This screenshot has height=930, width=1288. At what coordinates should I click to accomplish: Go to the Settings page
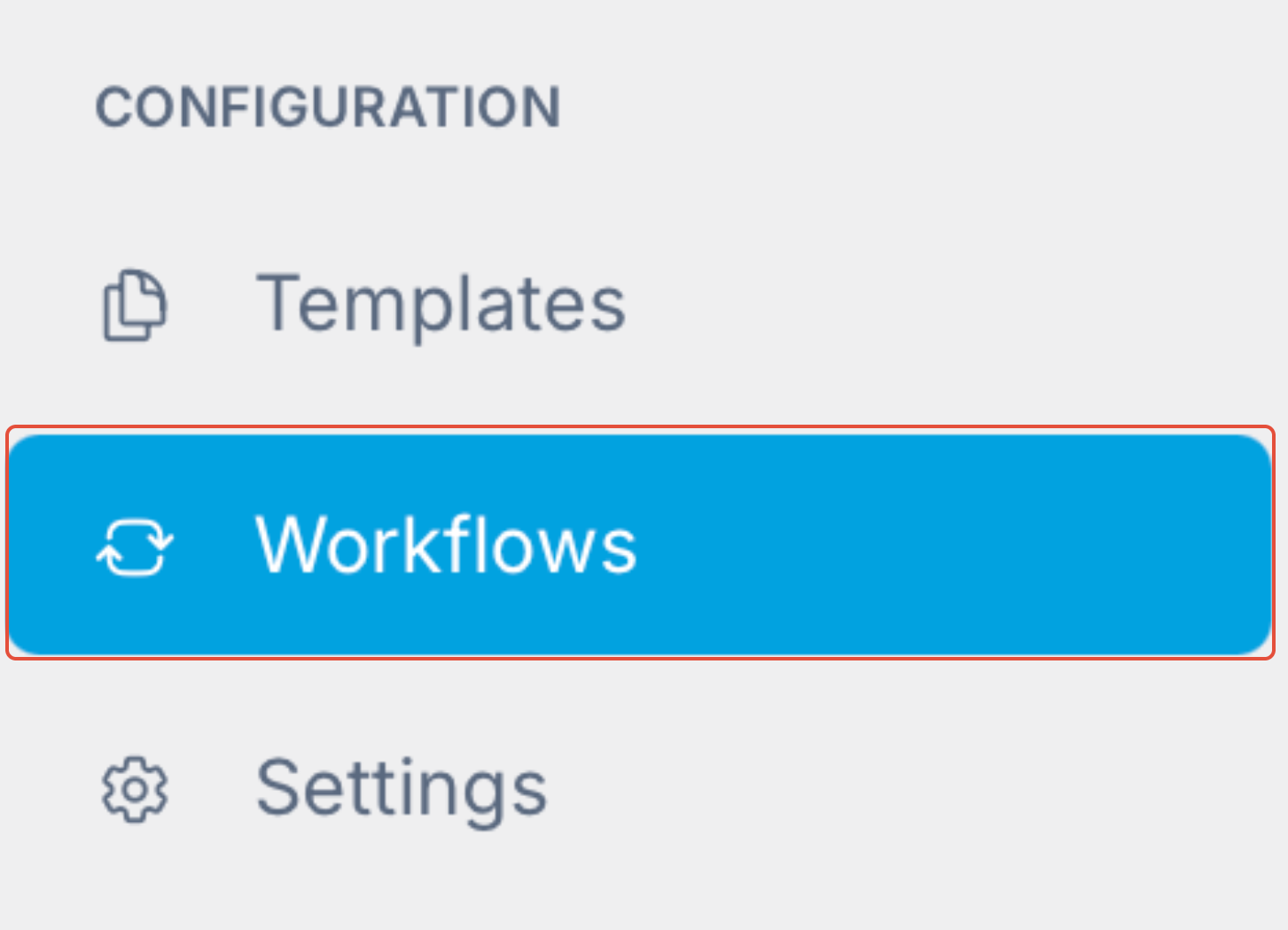401,788
